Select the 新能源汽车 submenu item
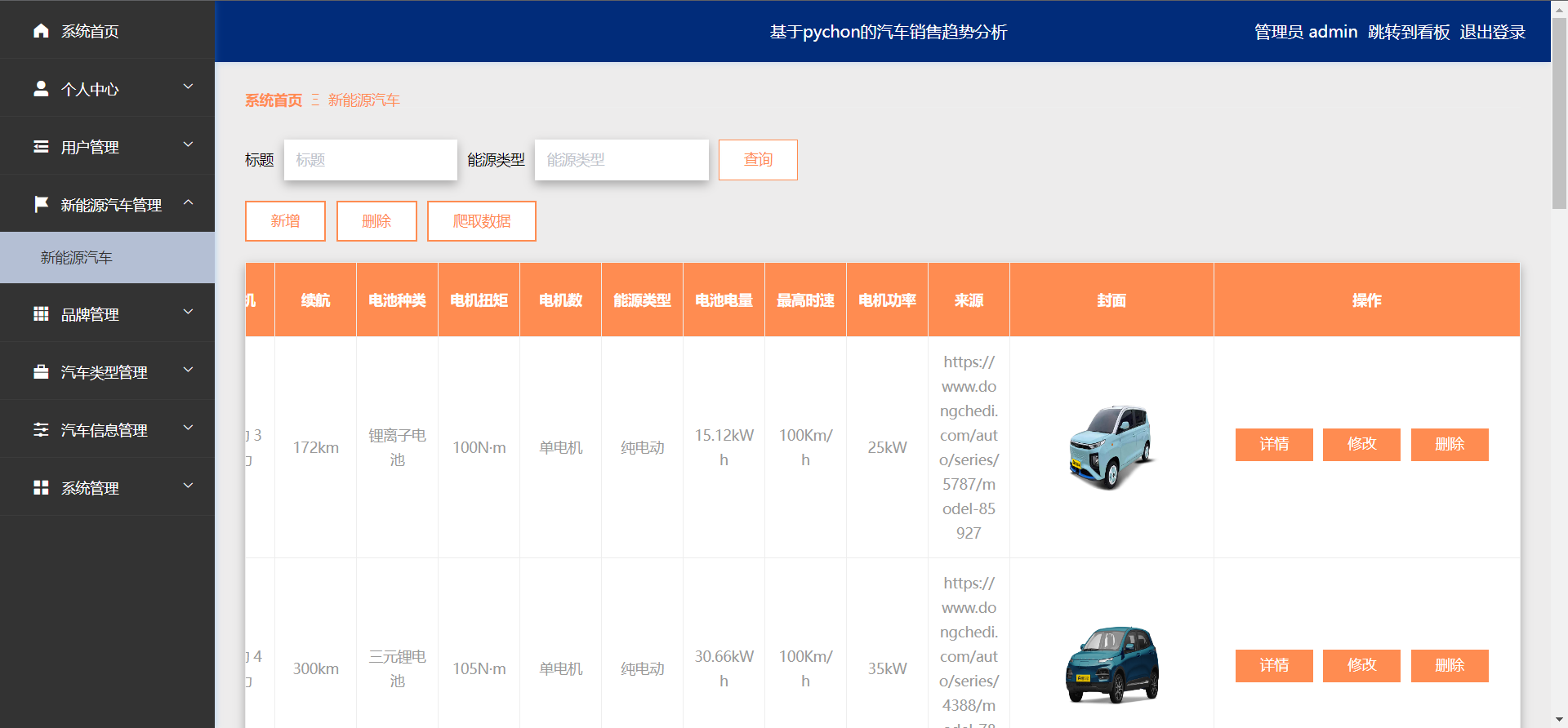The width and height of the screenshot is (1568, 728). pos(107,258)
